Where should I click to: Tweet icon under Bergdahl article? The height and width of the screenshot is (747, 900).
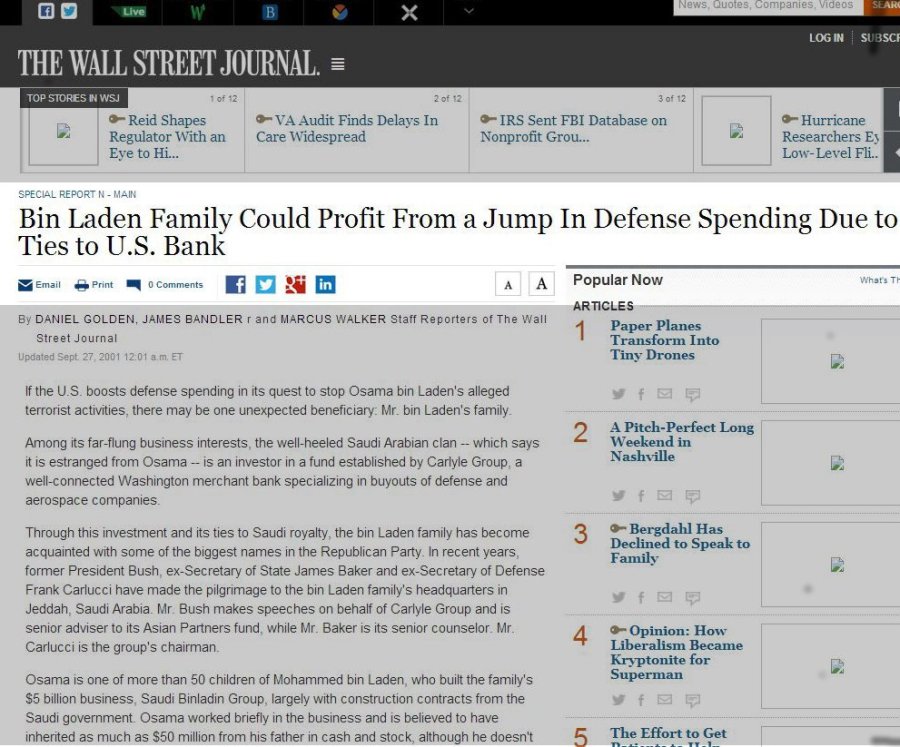(x=618, y=597)
